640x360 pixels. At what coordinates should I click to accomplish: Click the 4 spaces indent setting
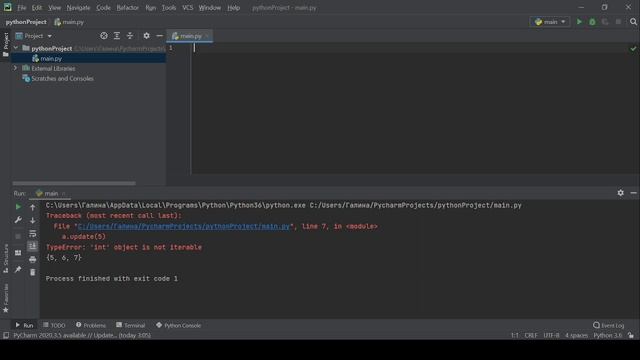[576, 336]
